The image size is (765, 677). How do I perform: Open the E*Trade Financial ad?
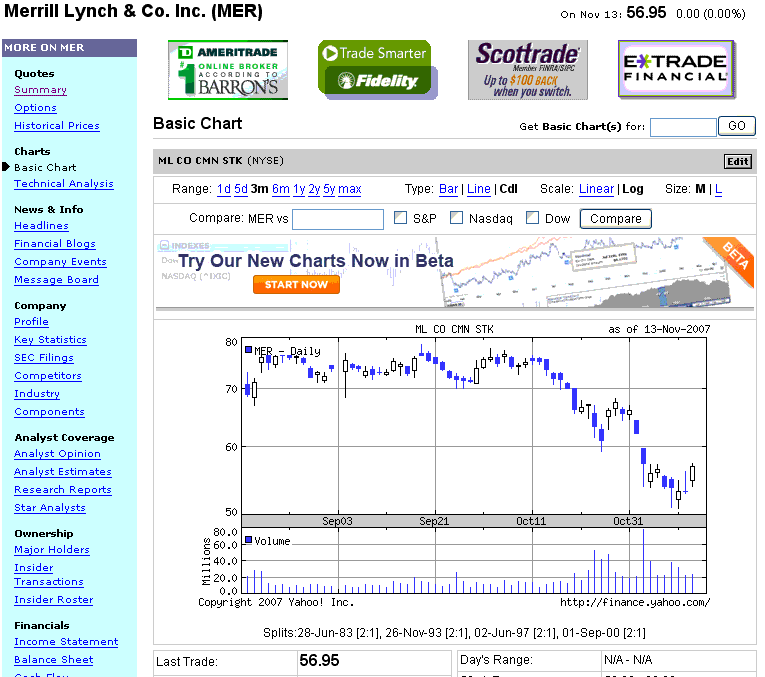tap(677, 69)
